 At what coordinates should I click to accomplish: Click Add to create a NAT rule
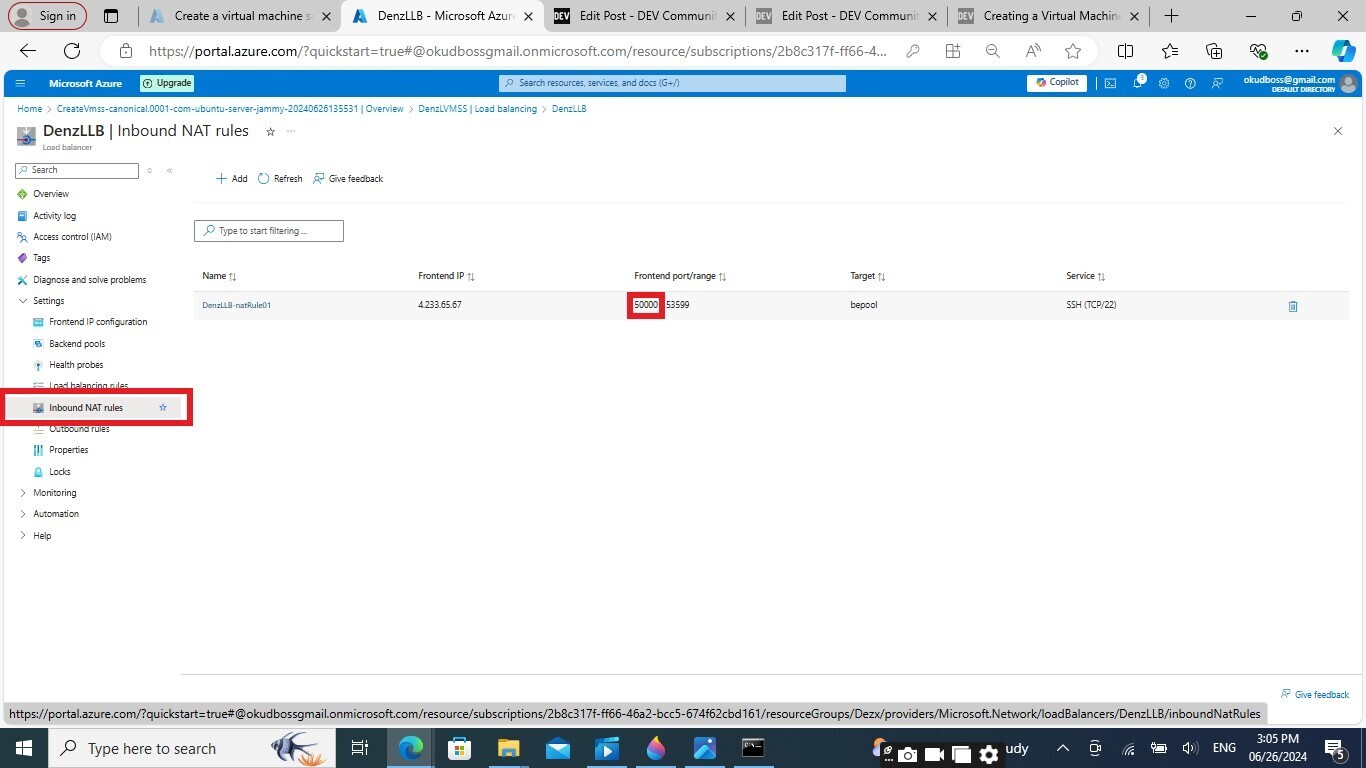click(232, 179)
